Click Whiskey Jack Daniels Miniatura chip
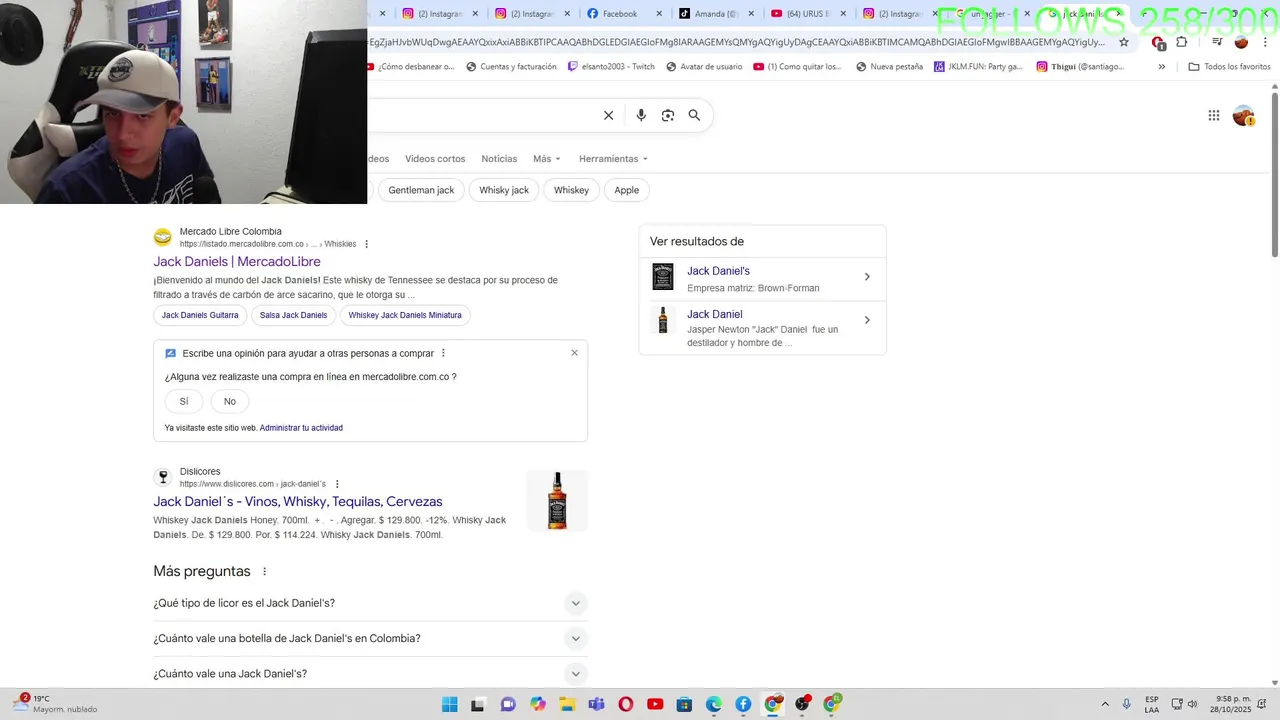The width and height of the screenshot is (1280, 720). pyautogui.click(x=405, y=315)
